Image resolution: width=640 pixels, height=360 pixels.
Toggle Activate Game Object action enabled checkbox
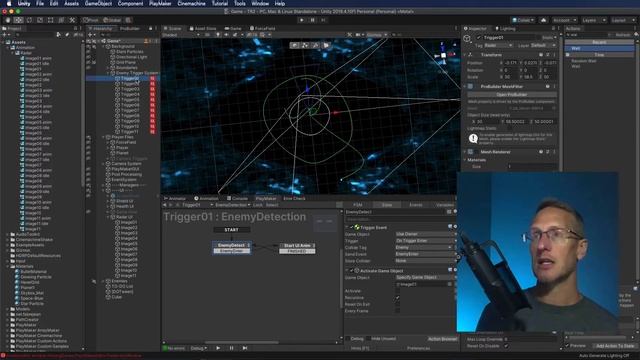coord(352,271)
